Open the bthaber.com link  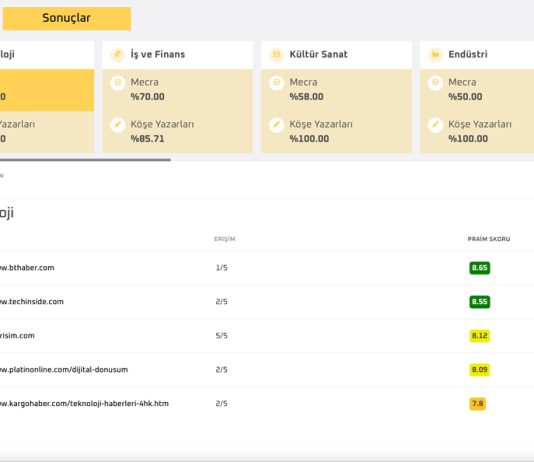(27, 268)
